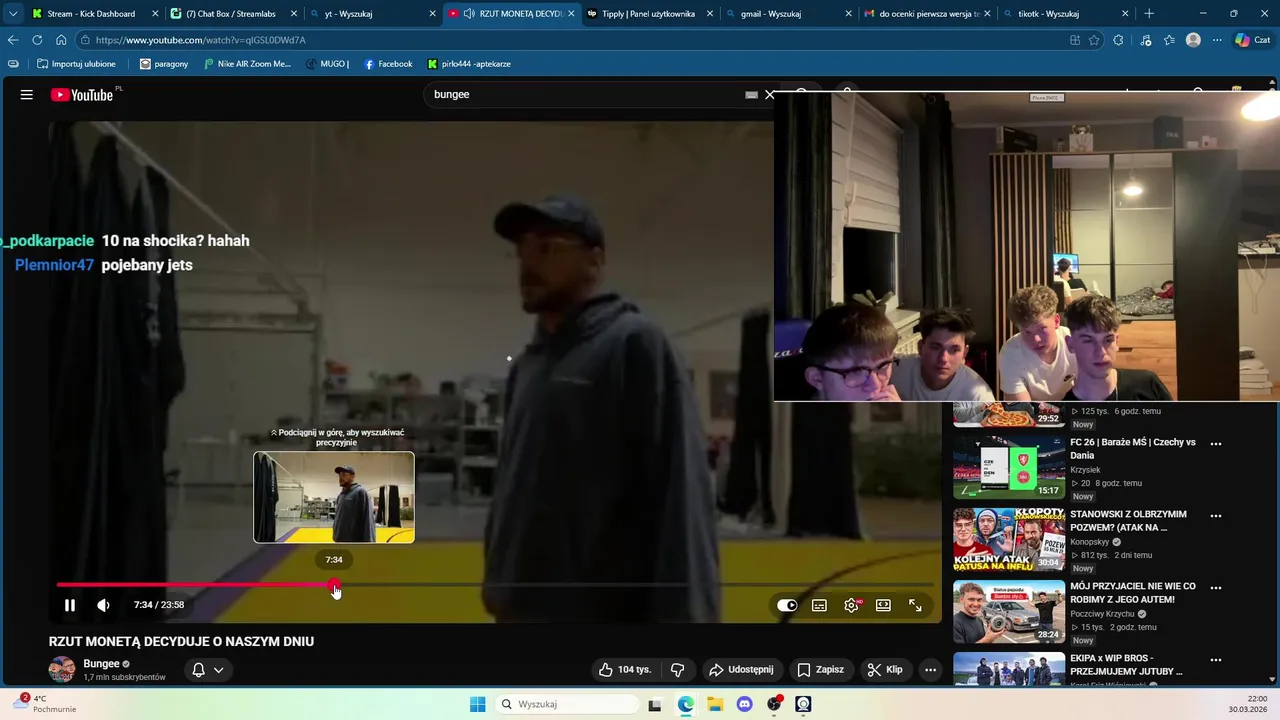Open Nike AIR Zoom bookmark

point(247,64)
